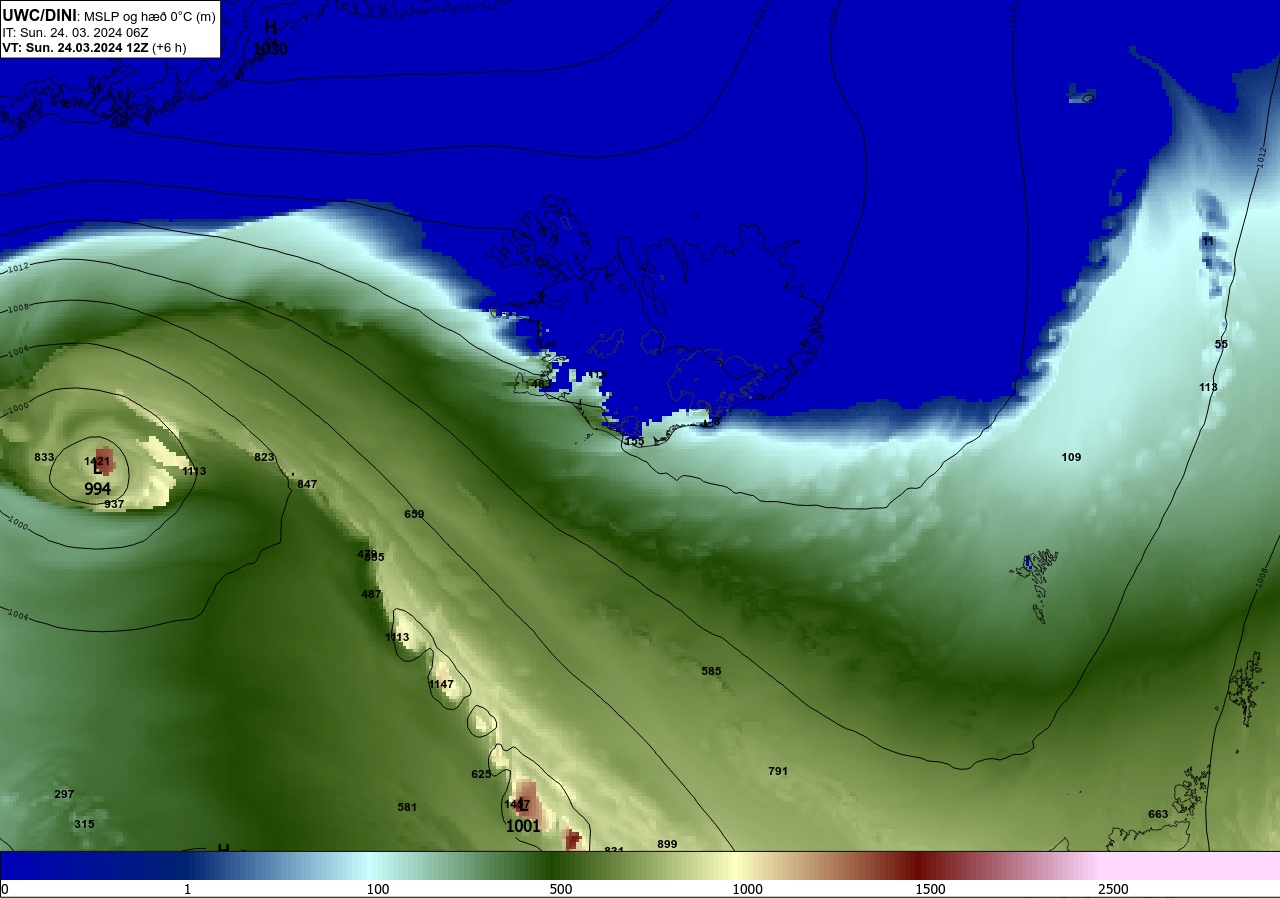Select the 11 height value

click(x=1208, y=241)
